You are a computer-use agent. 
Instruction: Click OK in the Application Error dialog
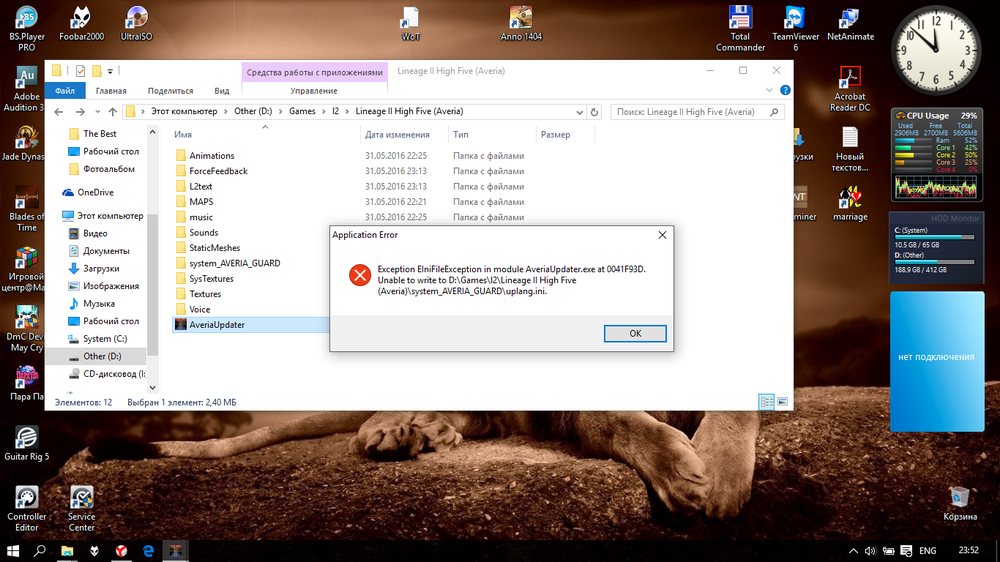pyautogui.click(x=635, y=334)
